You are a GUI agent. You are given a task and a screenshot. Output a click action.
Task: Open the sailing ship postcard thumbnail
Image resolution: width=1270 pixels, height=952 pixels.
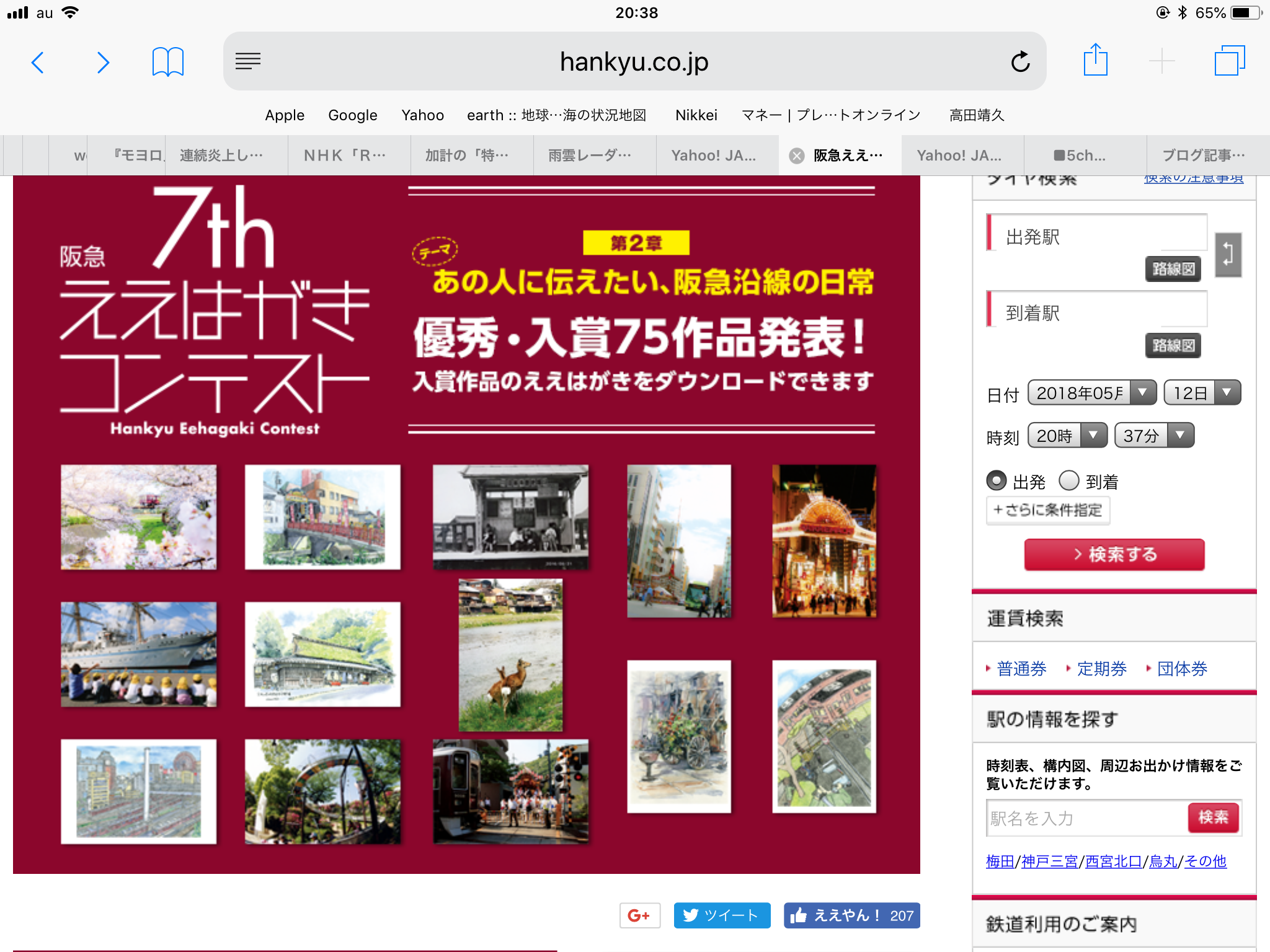tap(139, 654)
